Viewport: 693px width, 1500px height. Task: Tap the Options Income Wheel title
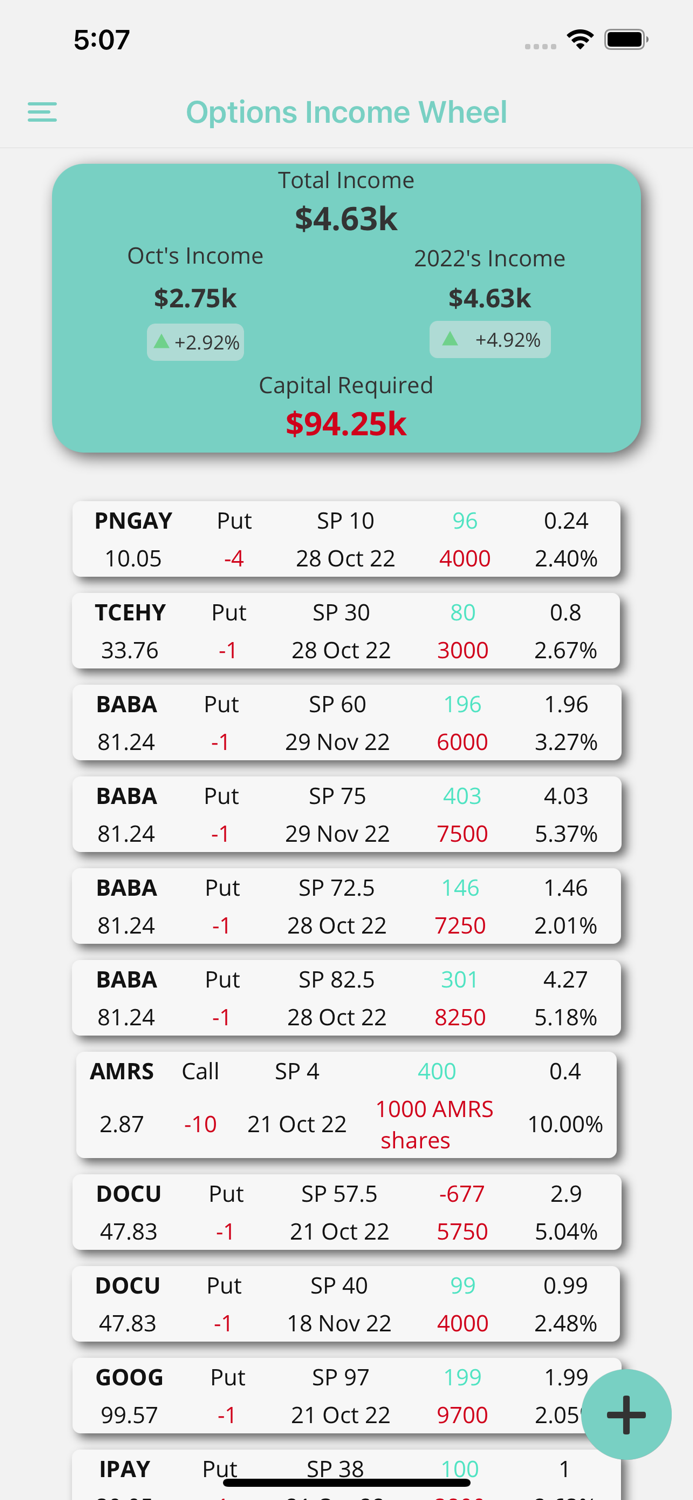346,112
